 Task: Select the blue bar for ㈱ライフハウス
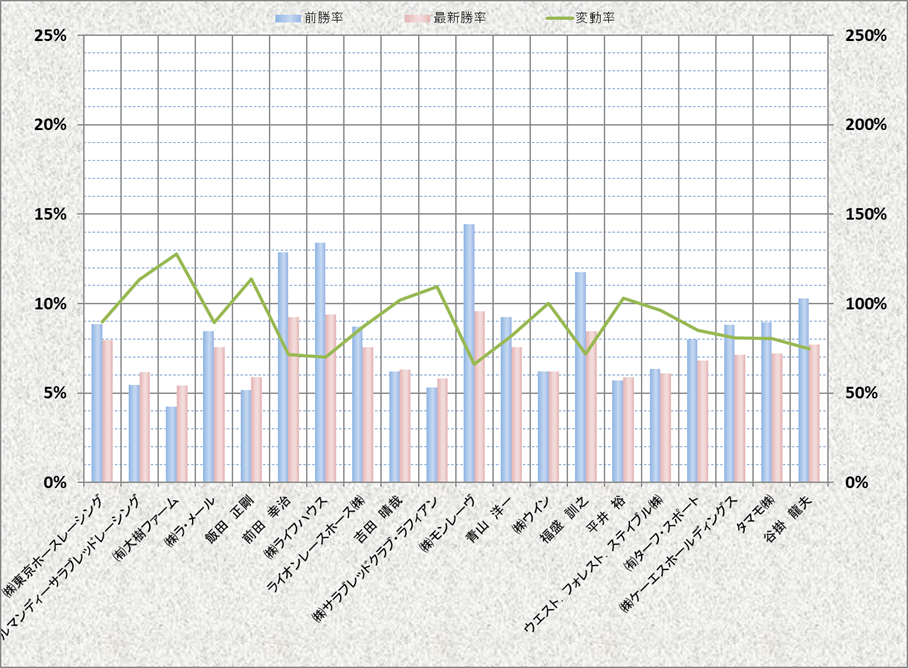click(x=320, y=362)
